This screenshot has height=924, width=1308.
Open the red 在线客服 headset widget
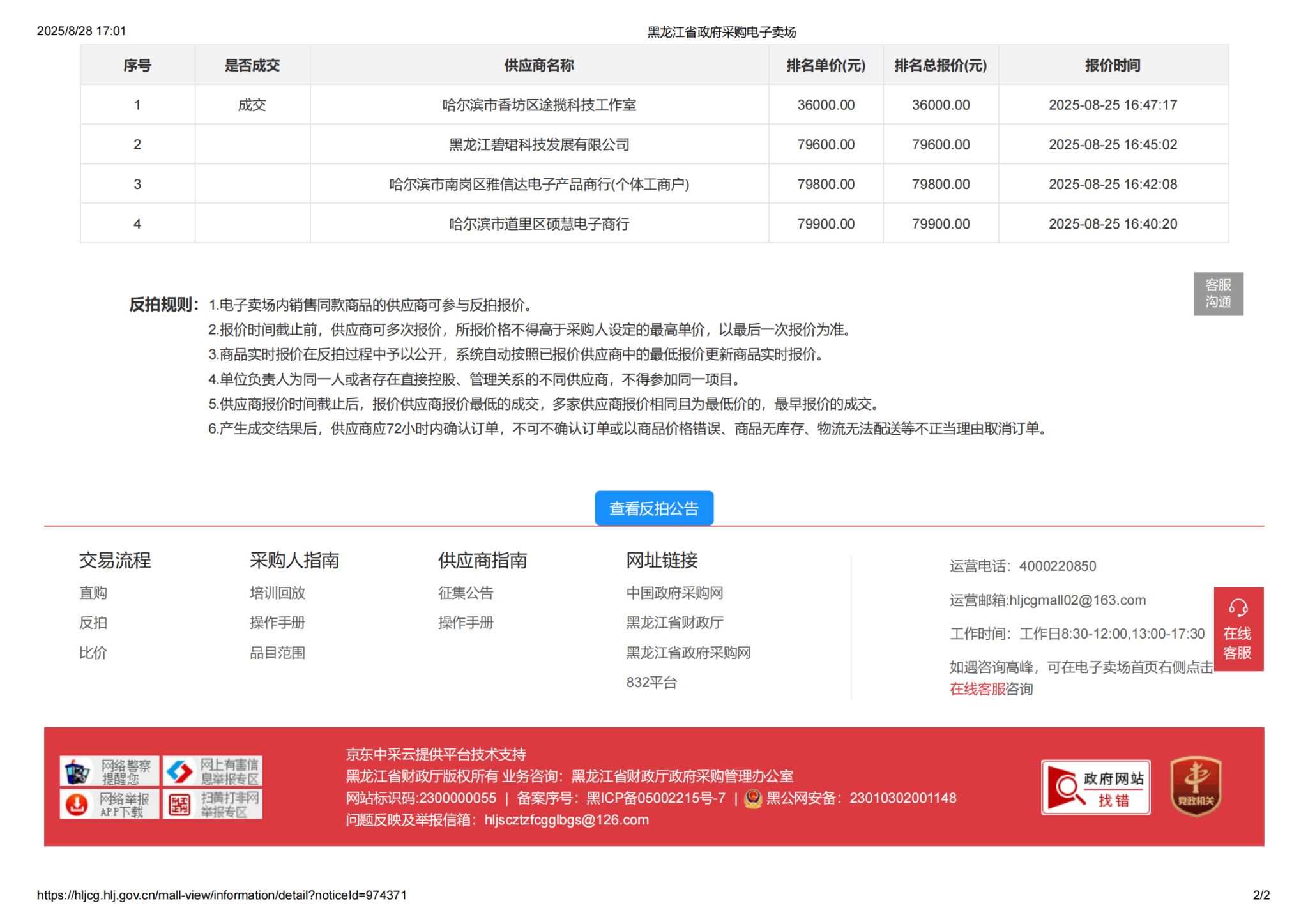tap(1238, 629)
